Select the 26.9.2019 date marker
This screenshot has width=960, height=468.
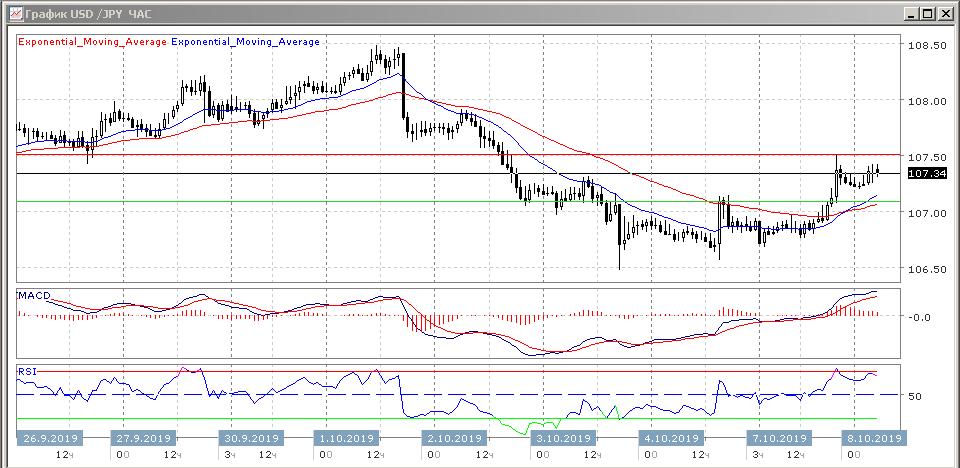[x=50, y=438]
